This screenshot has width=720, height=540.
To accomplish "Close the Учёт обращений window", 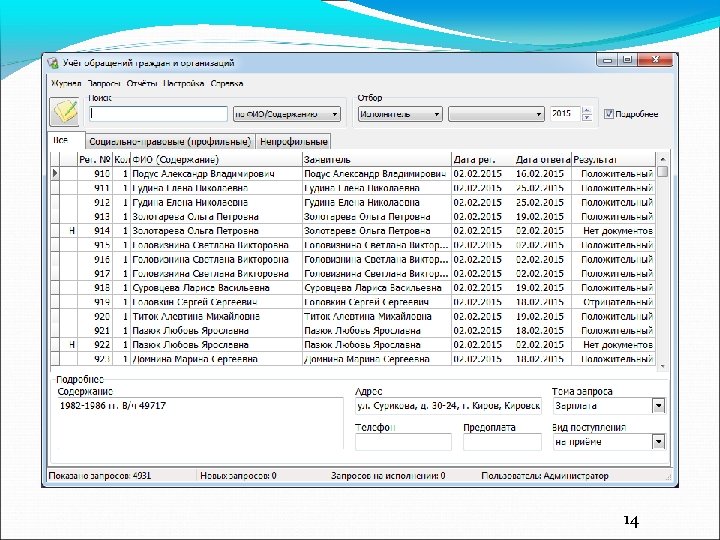I will click(656, 60).
